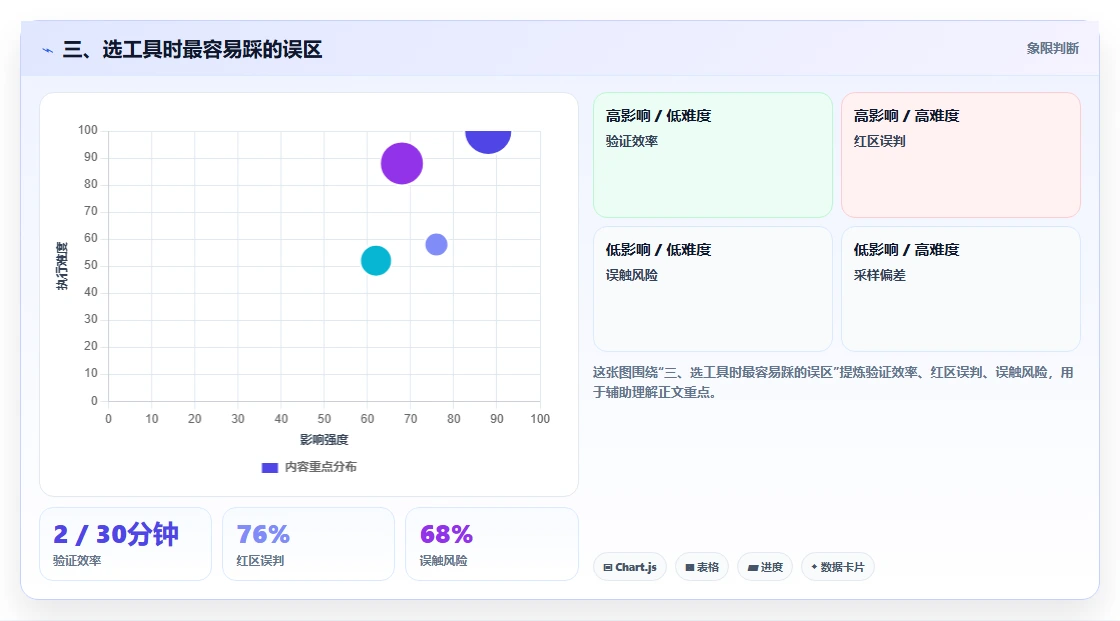1120x621 pixels.
Task: Open the 低影响 / 高难度 quadrant card
Action: coord(961,289)
